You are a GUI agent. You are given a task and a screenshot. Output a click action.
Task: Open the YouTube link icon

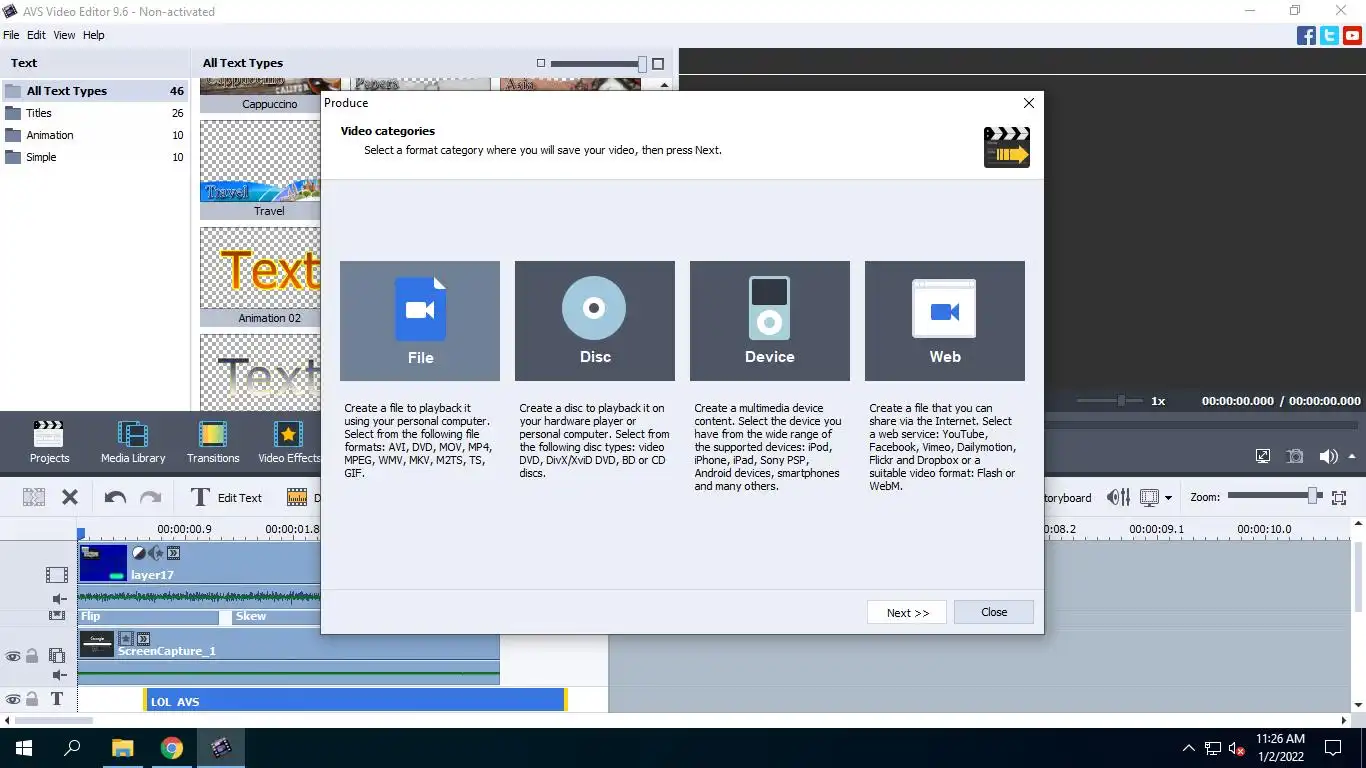[x=1352, y=36]
